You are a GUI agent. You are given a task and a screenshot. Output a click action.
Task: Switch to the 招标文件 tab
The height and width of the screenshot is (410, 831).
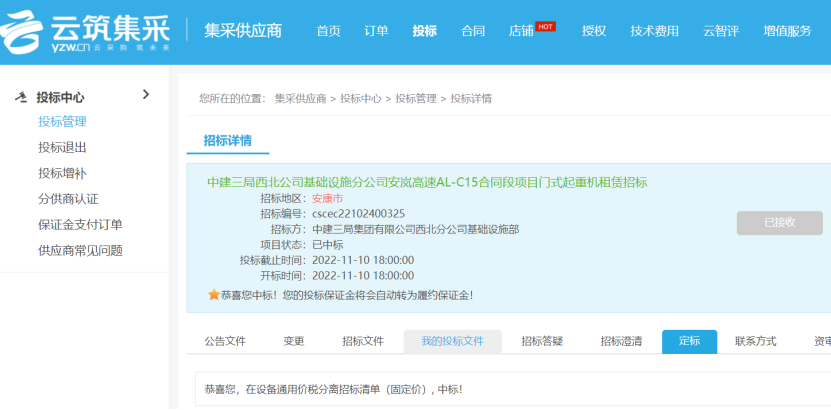[363, 342]
